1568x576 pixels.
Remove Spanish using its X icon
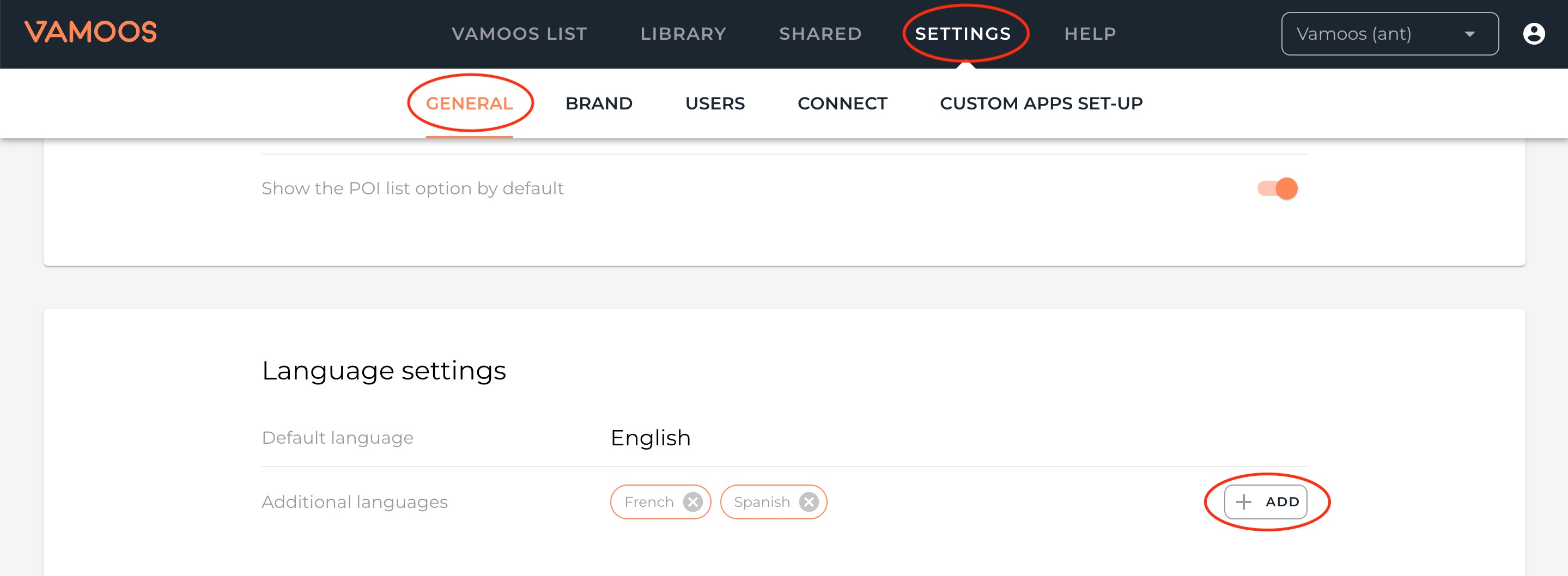[809, 502]
